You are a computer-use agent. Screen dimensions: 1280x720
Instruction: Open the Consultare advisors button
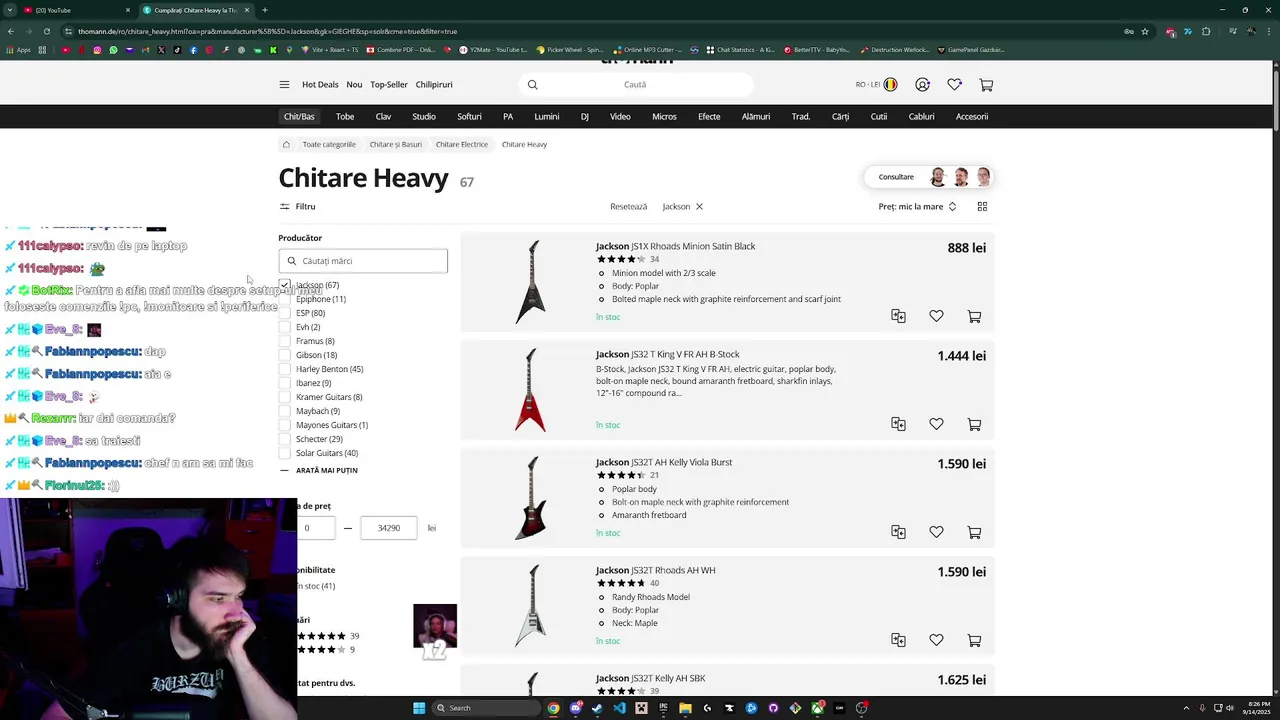[x=929, y=177]
